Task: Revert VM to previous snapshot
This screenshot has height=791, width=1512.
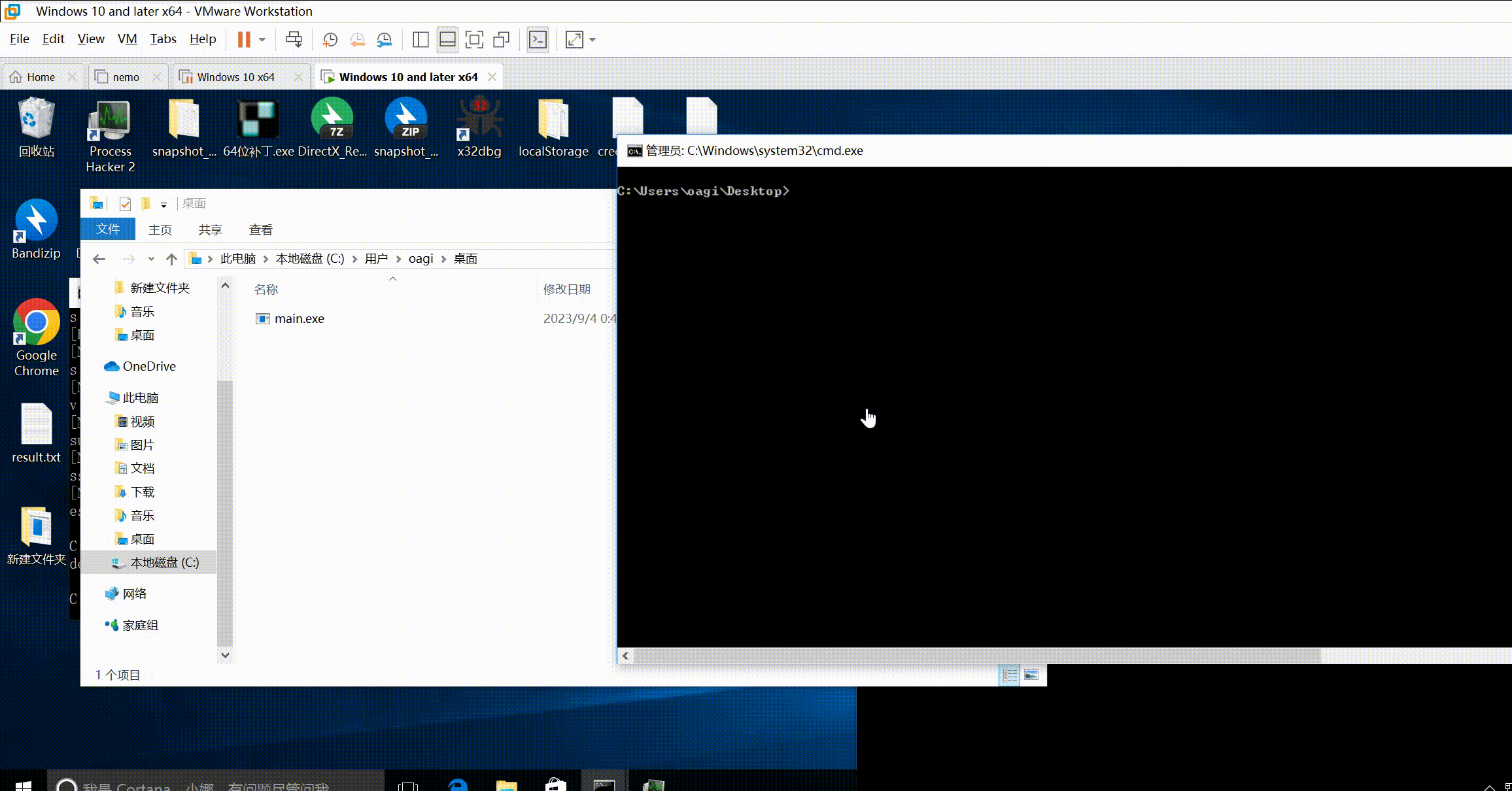Action: [357, 40]
